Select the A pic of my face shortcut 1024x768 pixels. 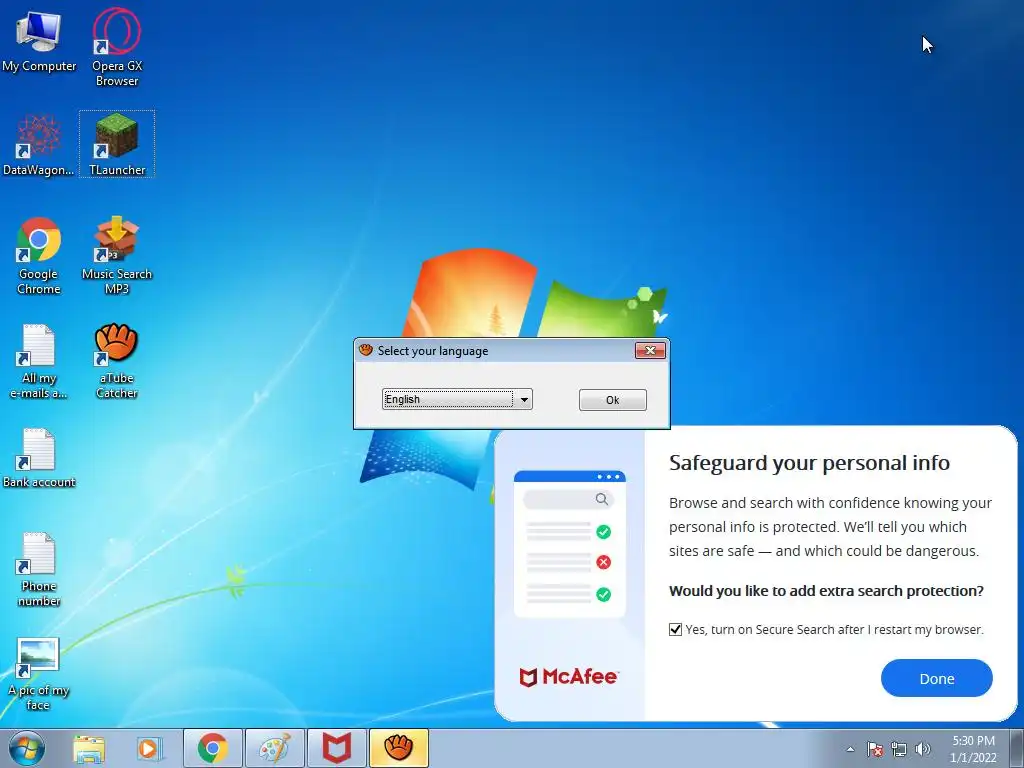pyautogui.click(x=39, y=673)
